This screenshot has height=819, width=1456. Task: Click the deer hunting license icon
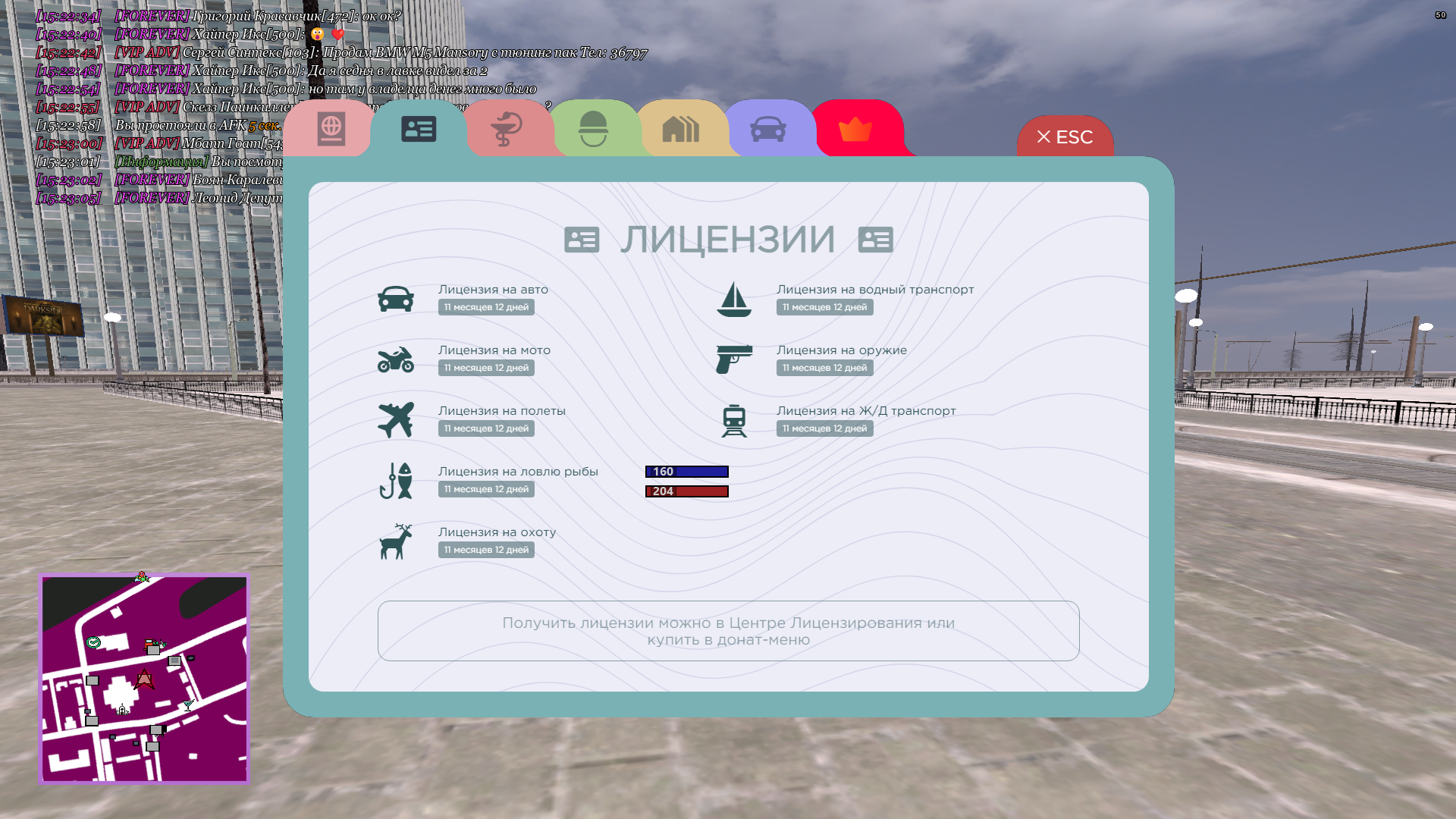coord(396,541)
